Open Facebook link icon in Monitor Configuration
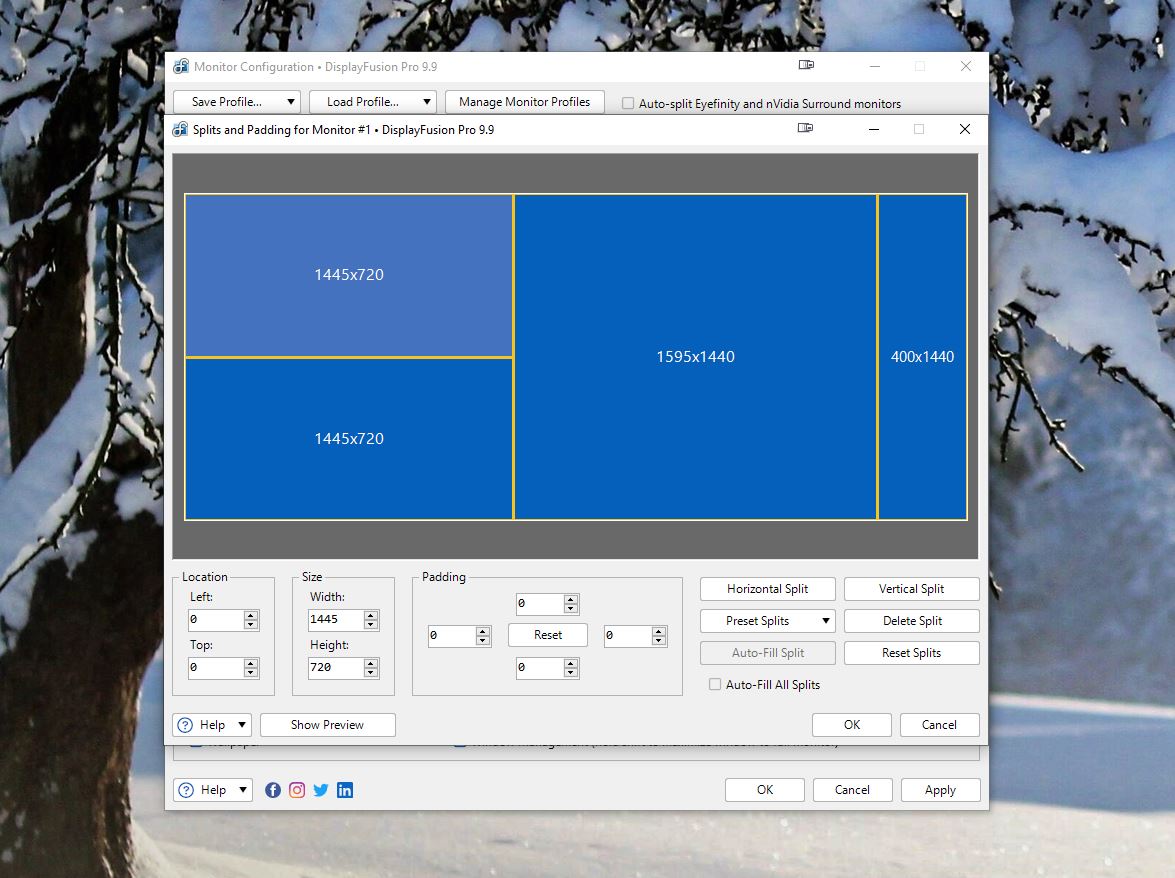This screenshot has height=878, width=1175. pos(273,790)
